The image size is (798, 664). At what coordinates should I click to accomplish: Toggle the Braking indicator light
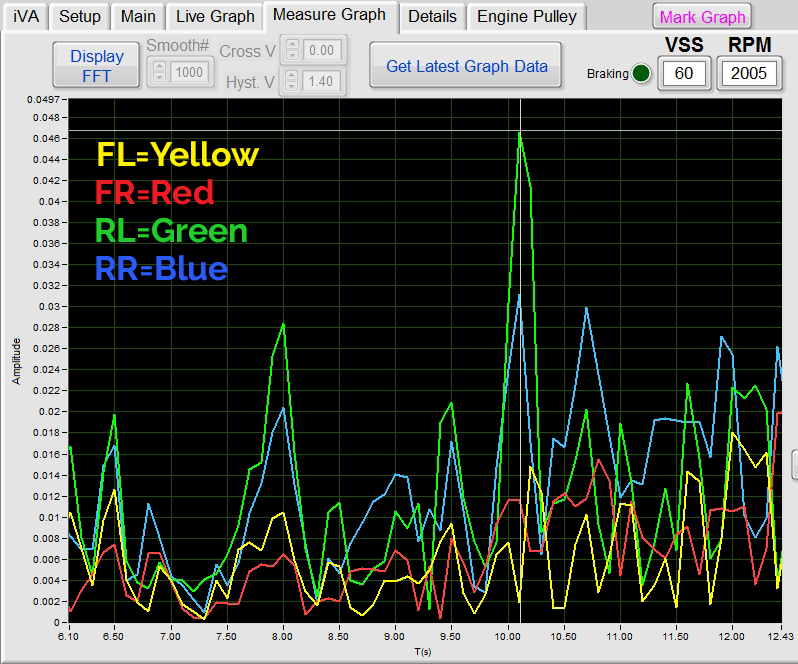641,73
